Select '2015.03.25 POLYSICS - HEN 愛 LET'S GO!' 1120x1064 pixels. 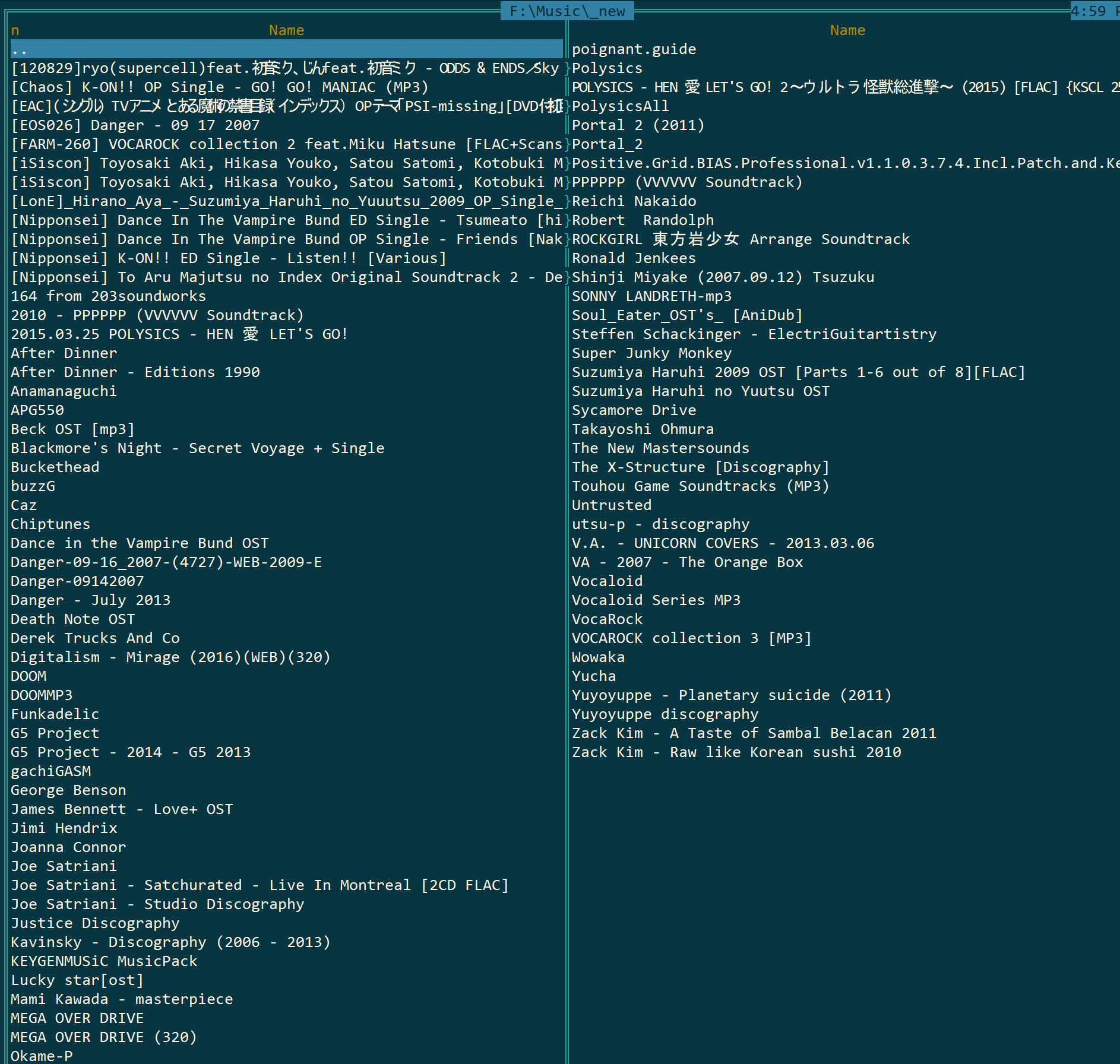(179, 334)
